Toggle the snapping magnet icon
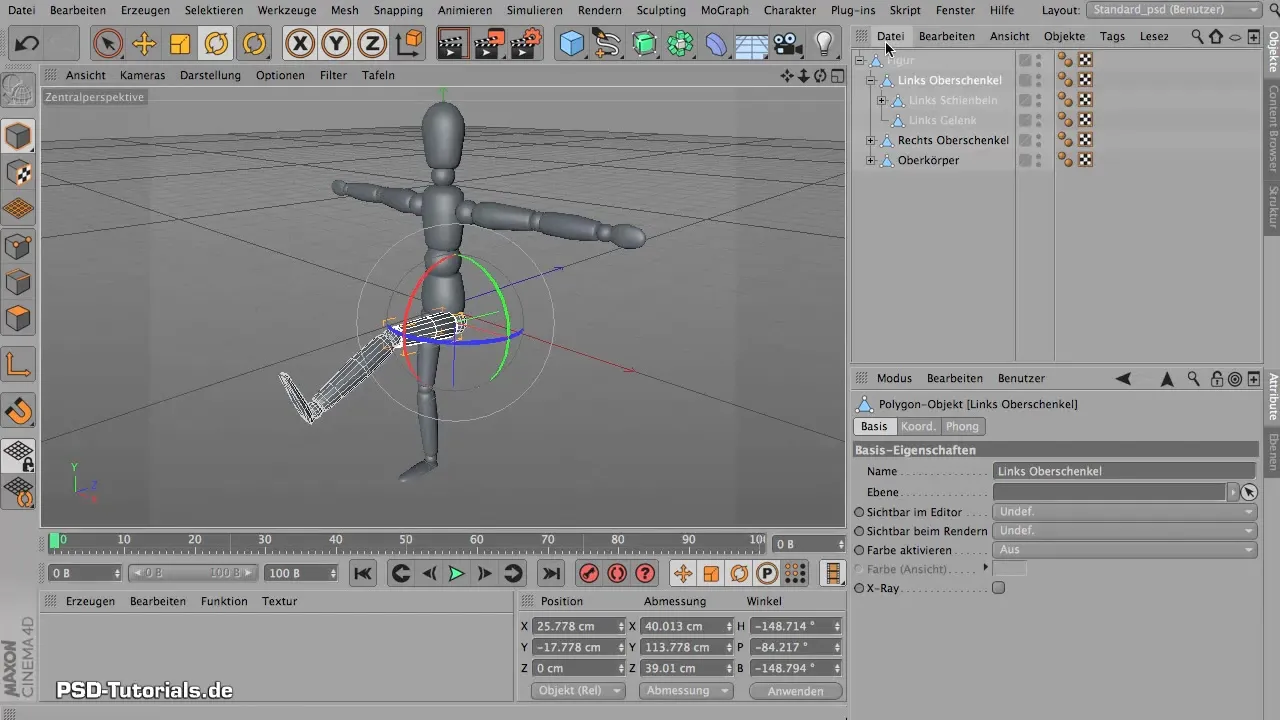 [19, 410]
